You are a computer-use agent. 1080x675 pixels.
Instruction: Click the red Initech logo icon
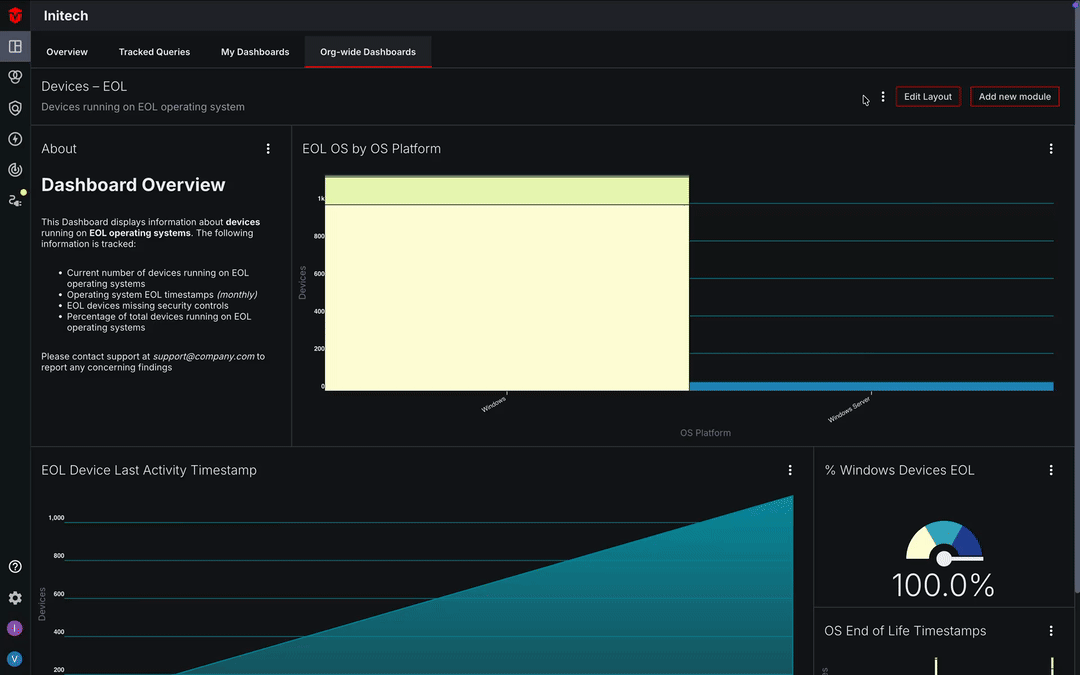tap(14, 15)
